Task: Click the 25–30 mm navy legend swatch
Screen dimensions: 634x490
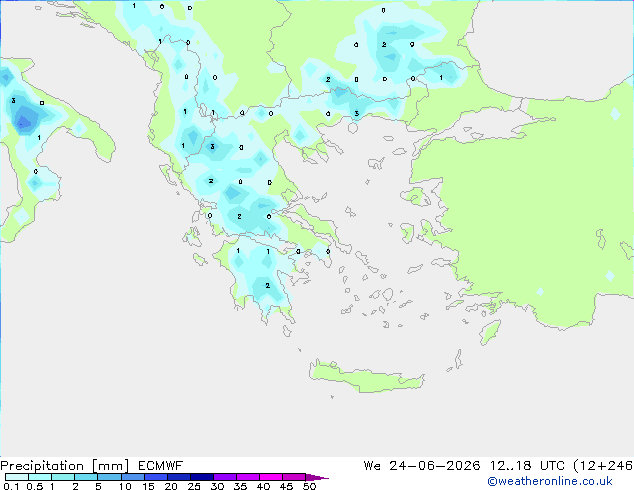Action: coord(201,477)
